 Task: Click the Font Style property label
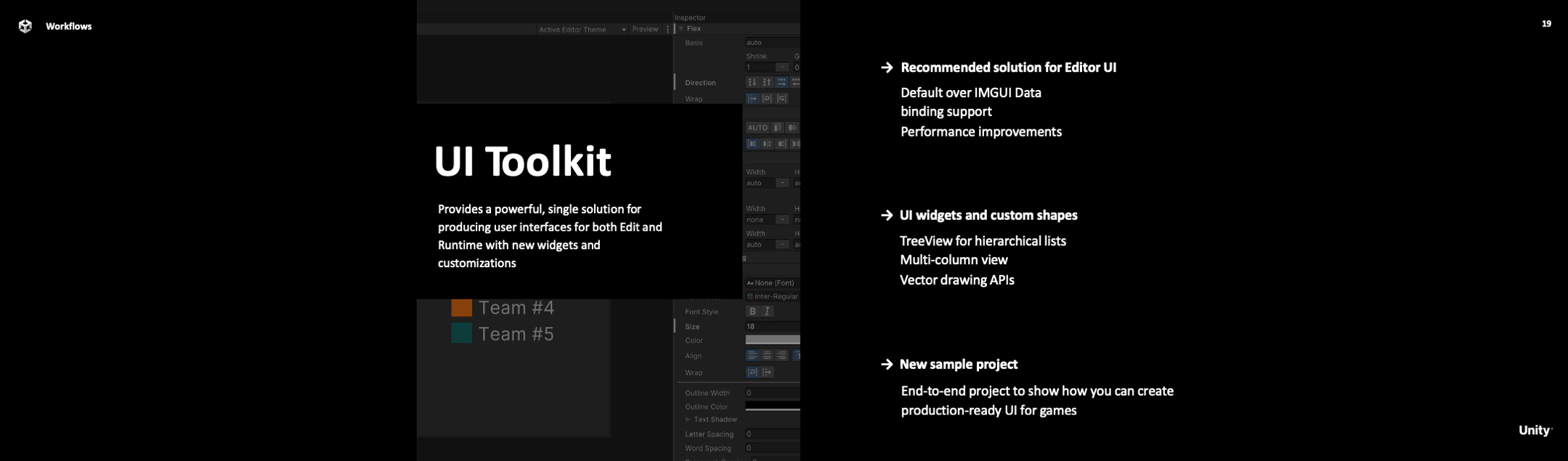pyautogui.click(x=702, y=311)
